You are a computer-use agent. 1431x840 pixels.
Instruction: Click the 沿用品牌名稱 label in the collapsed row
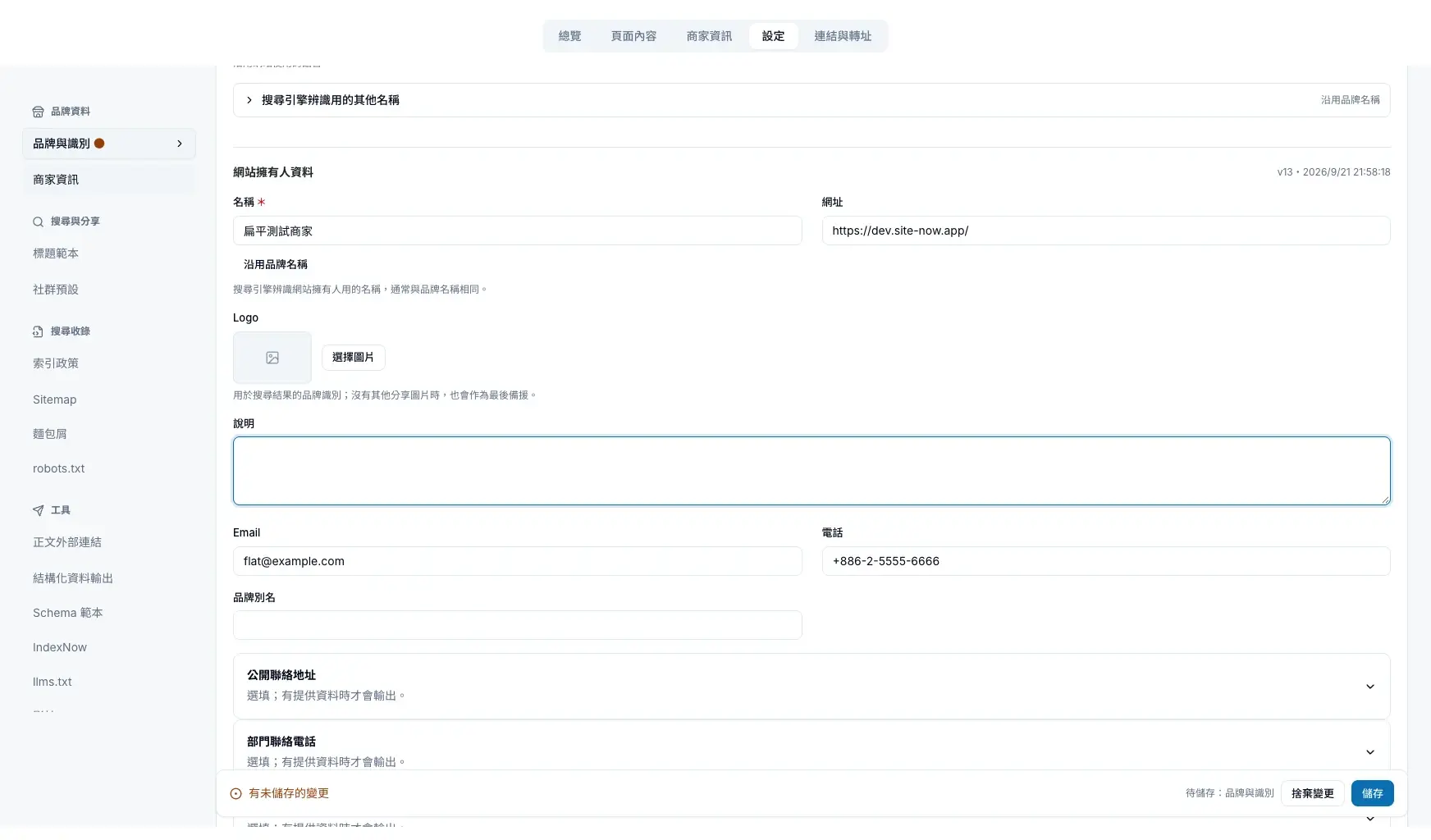click(1350, 100)
